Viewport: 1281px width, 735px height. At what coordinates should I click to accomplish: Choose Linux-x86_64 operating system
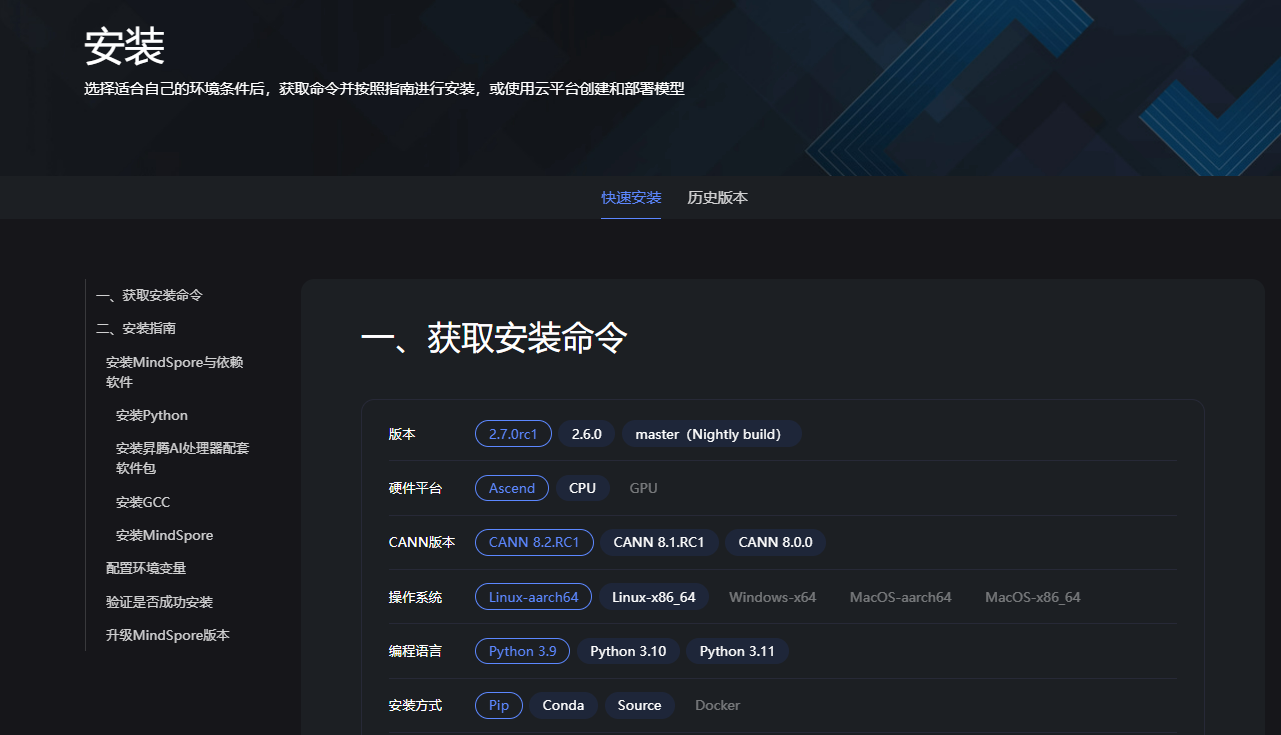point(653,597)
